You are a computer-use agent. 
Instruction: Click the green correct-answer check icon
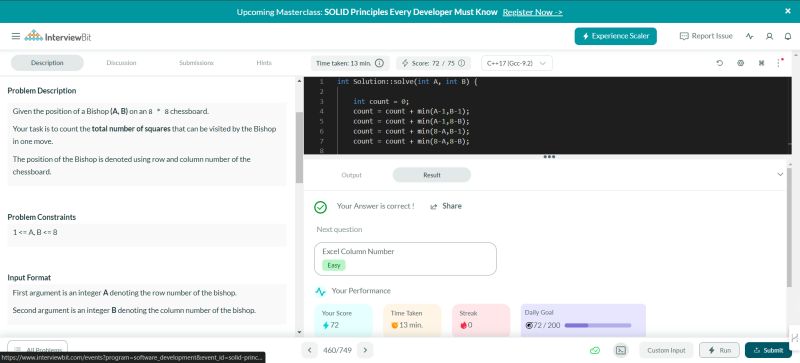pos(320,207)
